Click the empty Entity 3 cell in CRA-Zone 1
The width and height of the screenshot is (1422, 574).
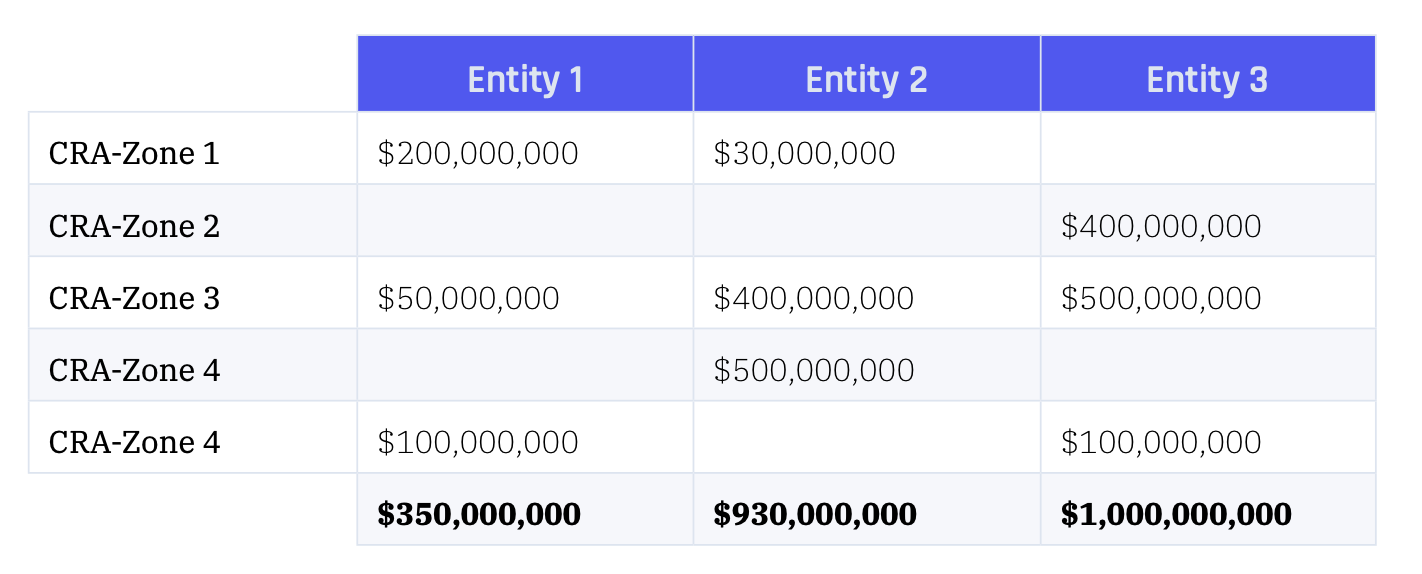[x=1208, y=148]
